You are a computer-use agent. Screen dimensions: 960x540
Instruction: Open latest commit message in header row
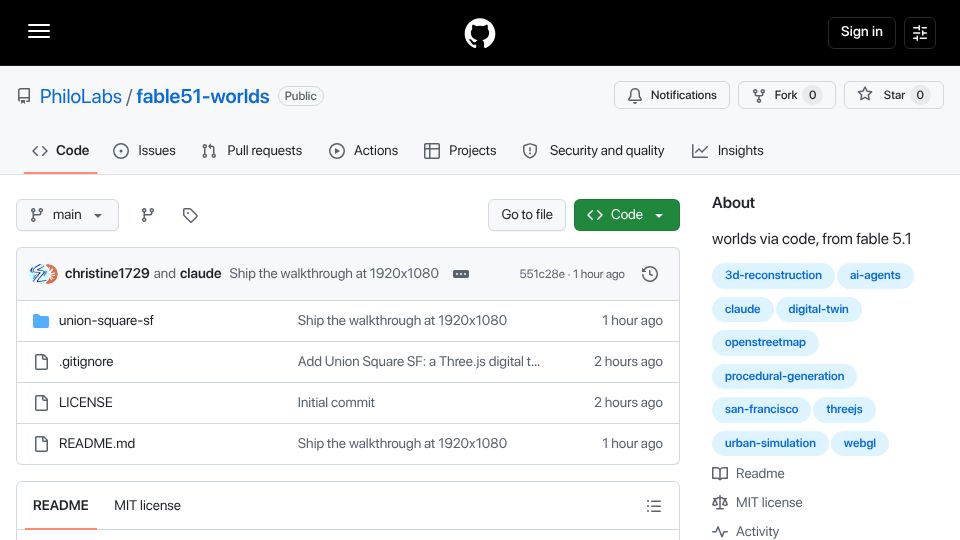tap(334, 274)
